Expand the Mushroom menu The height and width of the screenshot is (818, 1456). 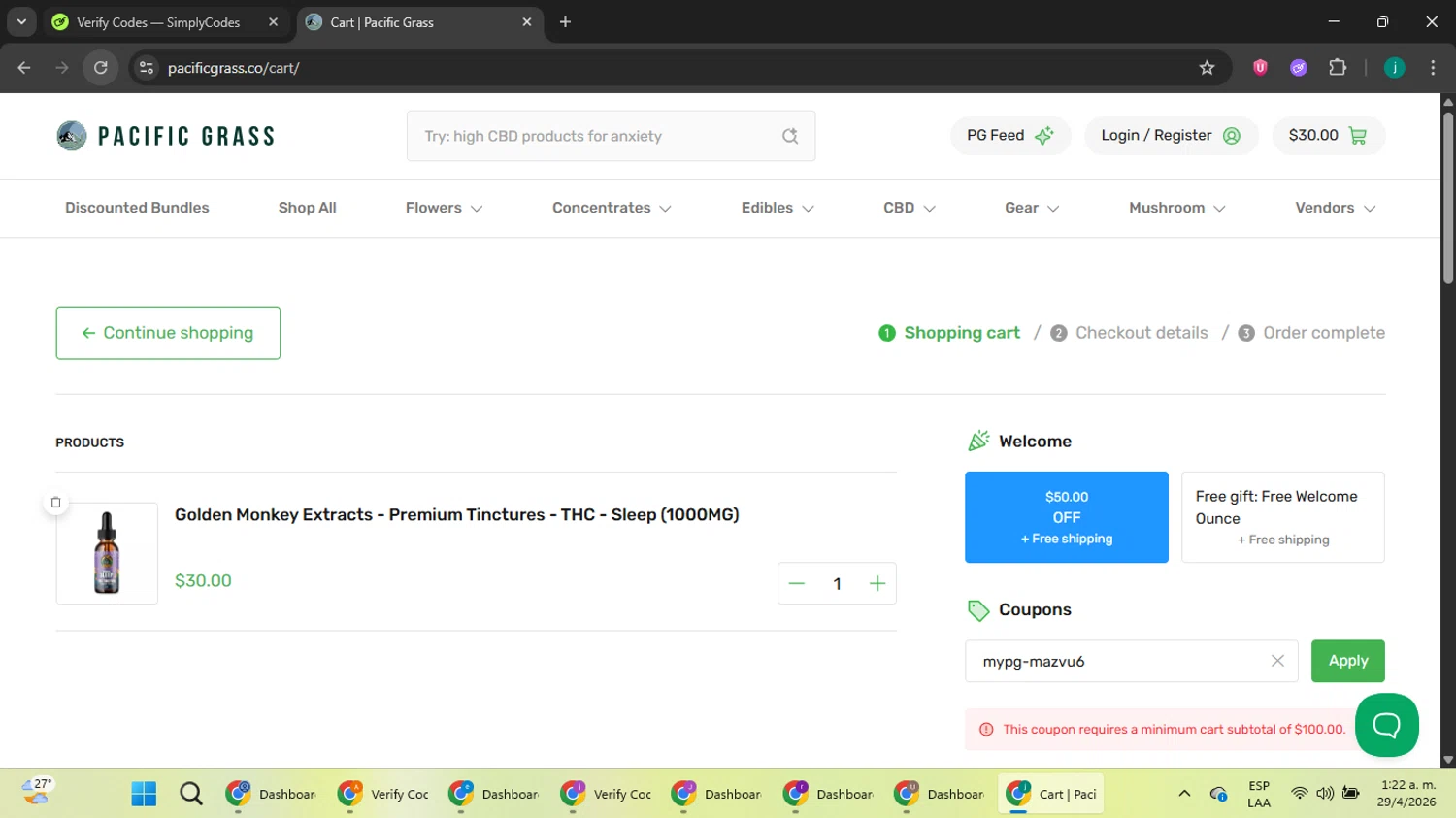pos(1177,208)
